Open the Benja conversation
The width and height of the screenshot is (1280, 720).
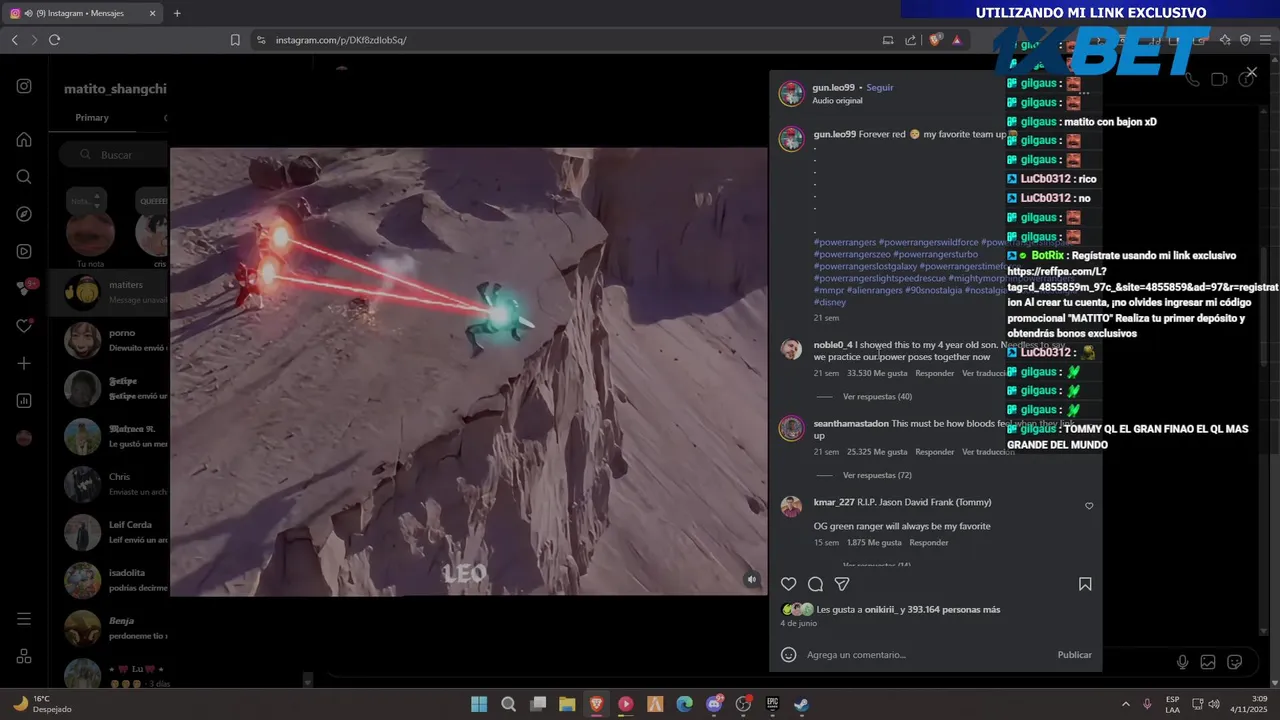coord(109,628)
